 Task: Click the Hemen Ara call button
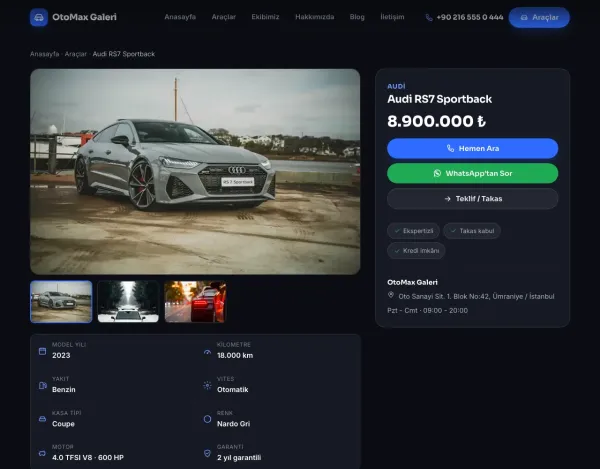point(473,148)
